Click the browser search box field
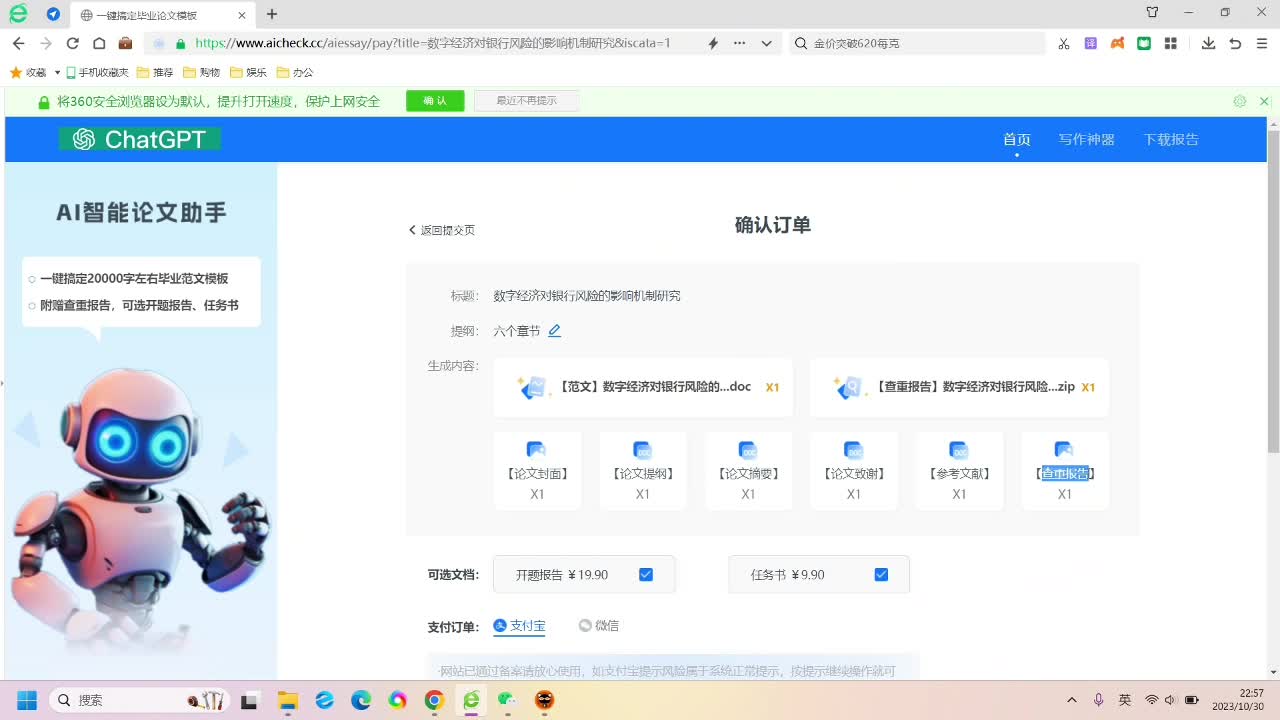Viewport: 1280px width, 720px height. pos(920,43)
